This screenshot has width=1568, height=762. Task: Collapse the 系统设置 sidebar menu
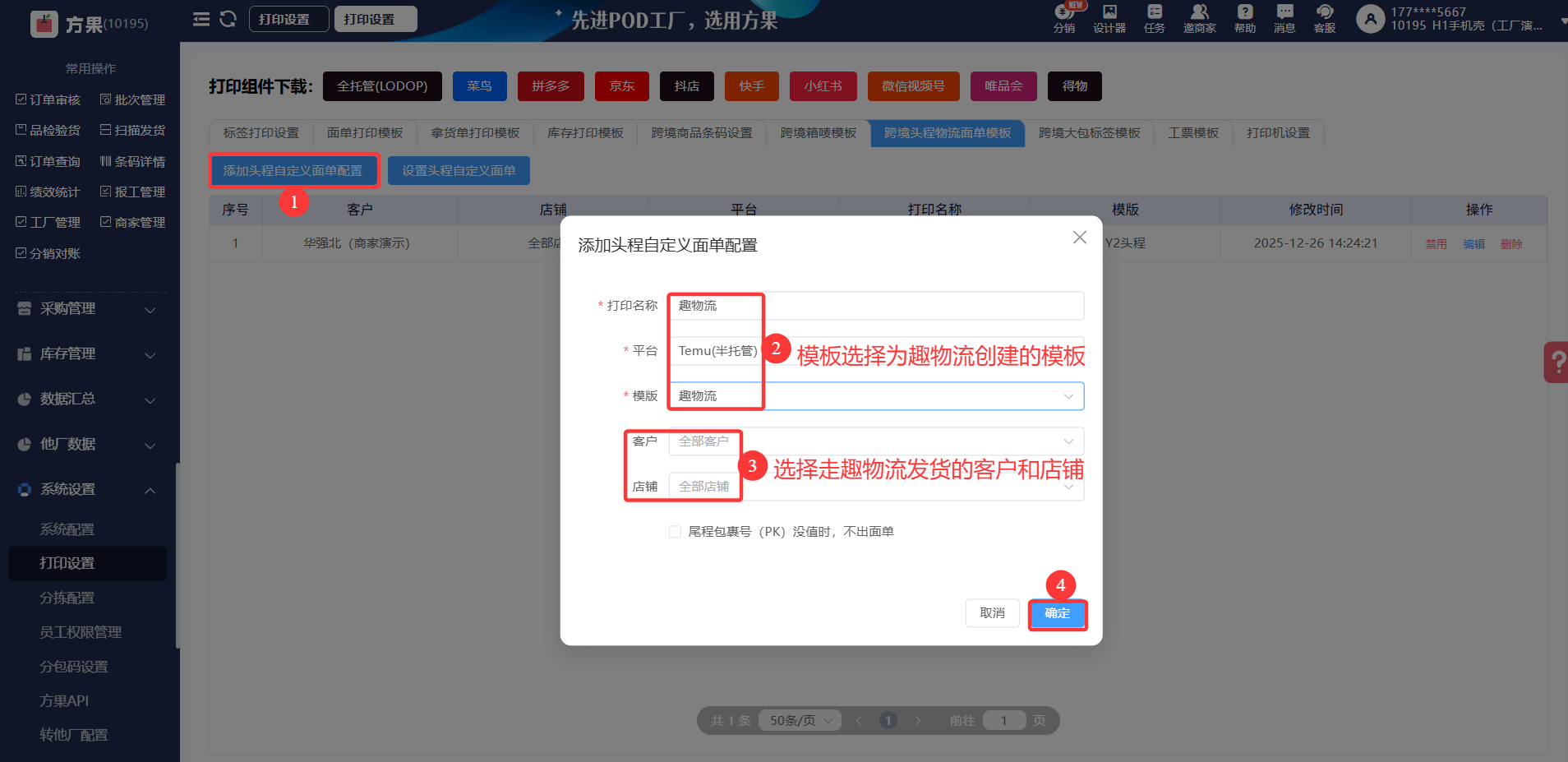(86, 490)
